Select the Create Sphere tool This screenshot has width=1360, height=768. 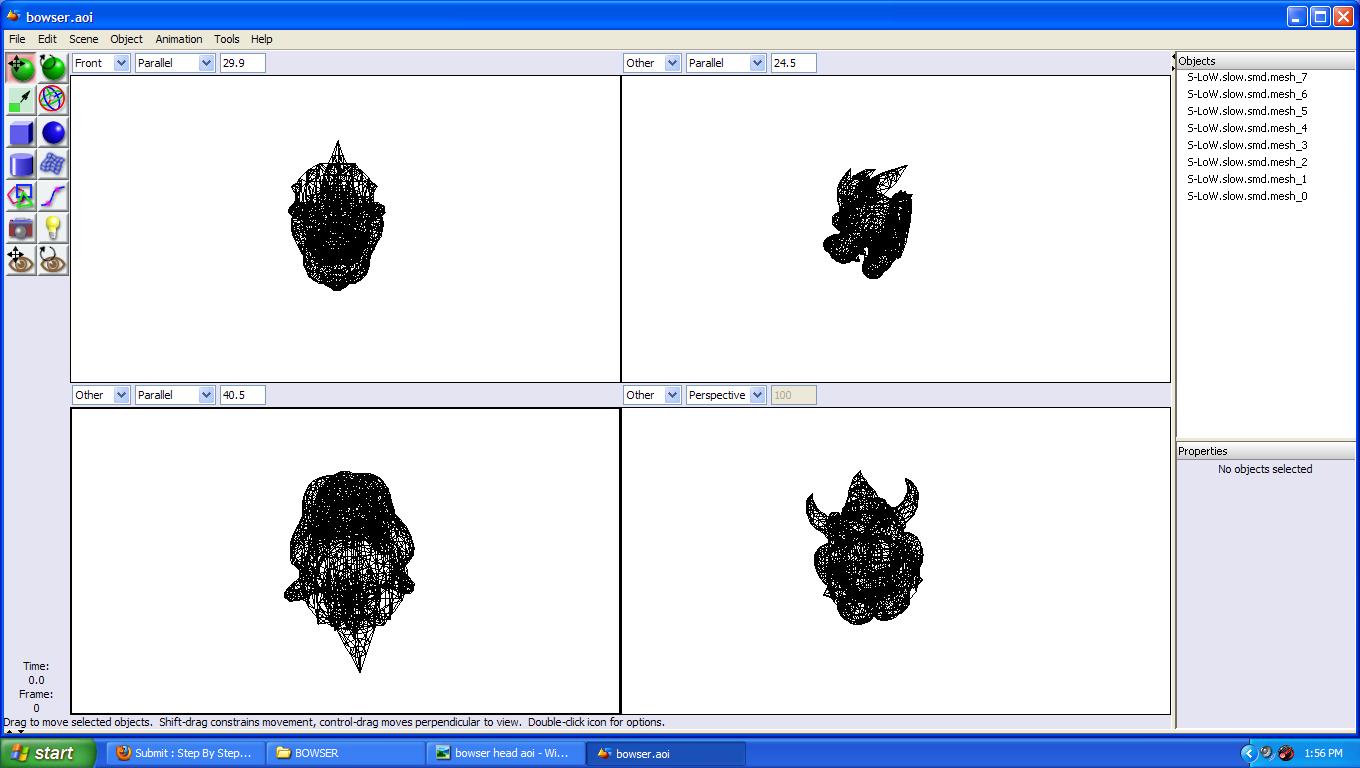[53, 132]
